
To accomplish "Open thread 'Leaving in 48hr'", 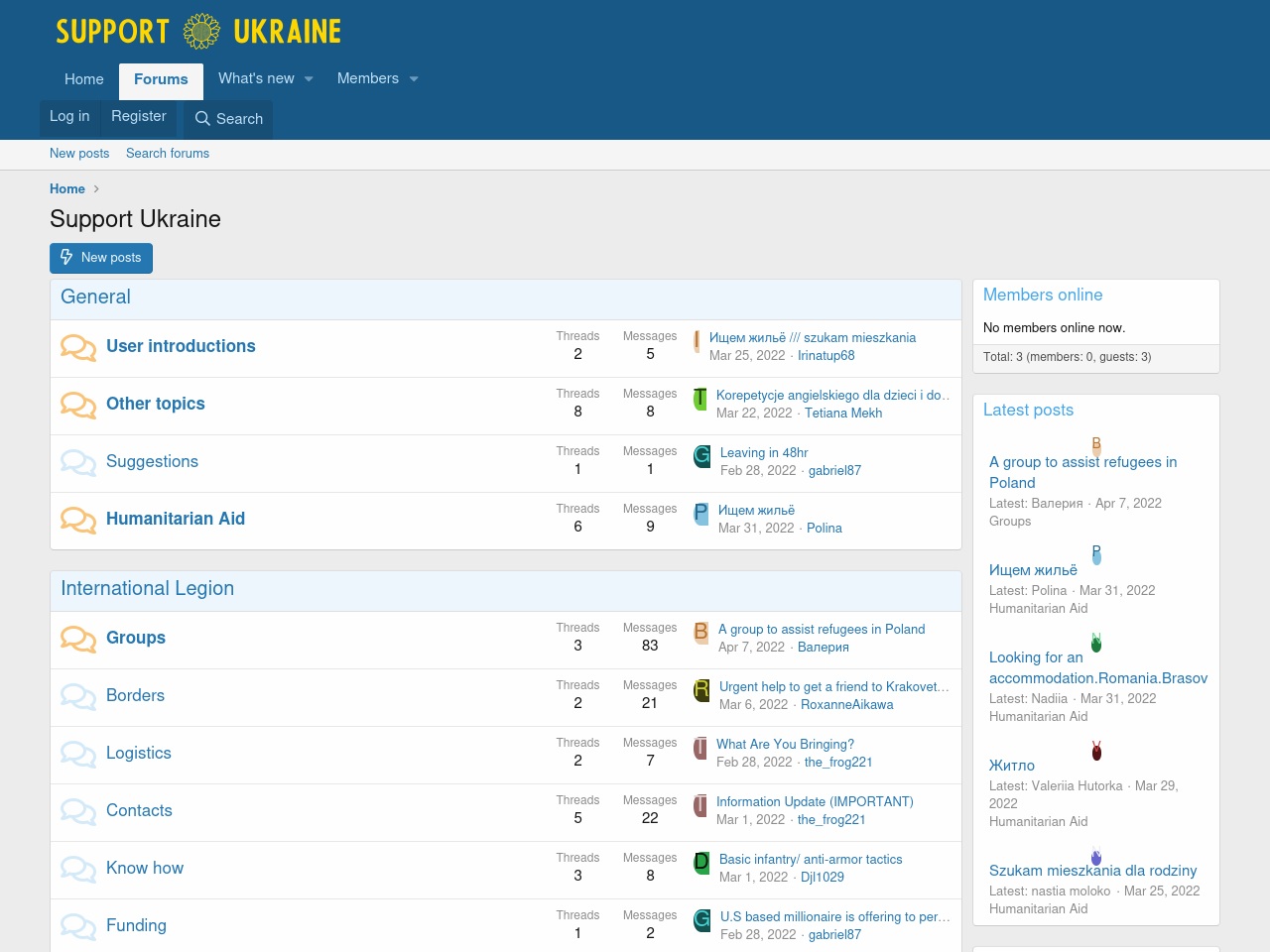I will [x=764, y=453].
